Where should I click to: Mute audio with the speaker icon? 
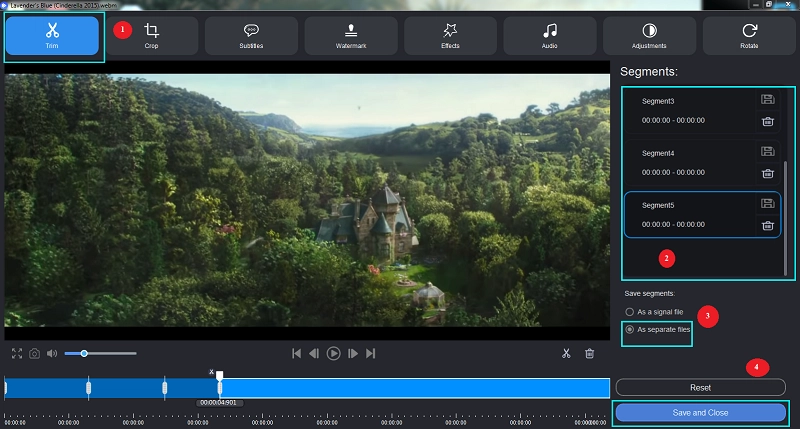pyautogui.click(x=52, y=353)
